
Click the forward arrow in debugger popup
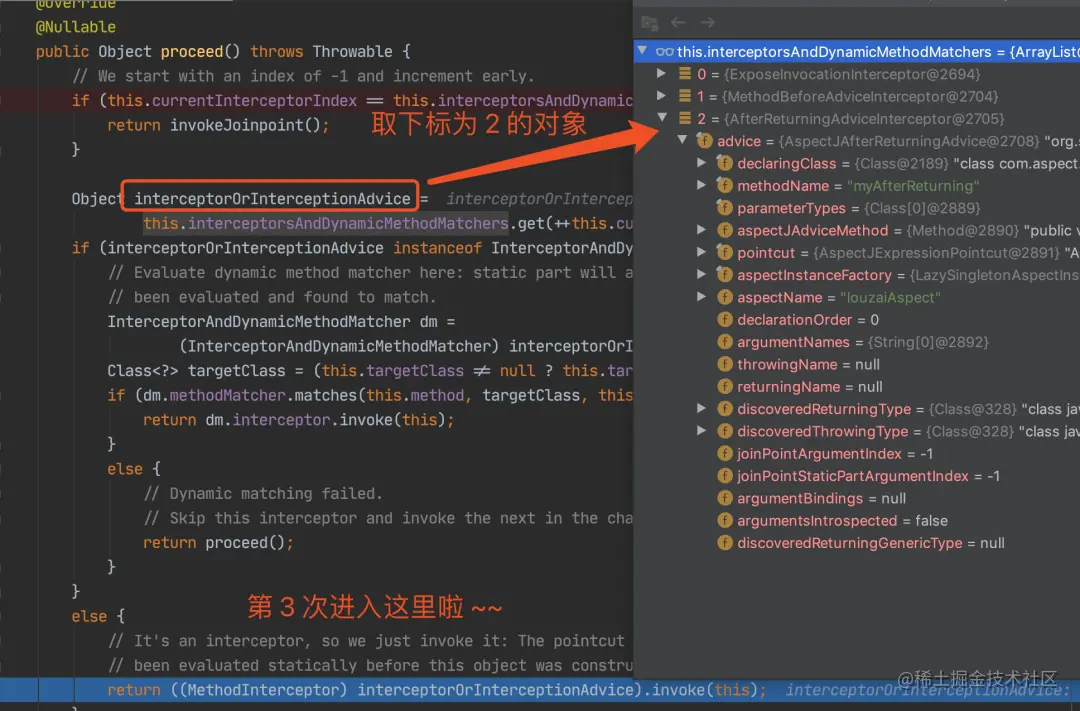707,23
